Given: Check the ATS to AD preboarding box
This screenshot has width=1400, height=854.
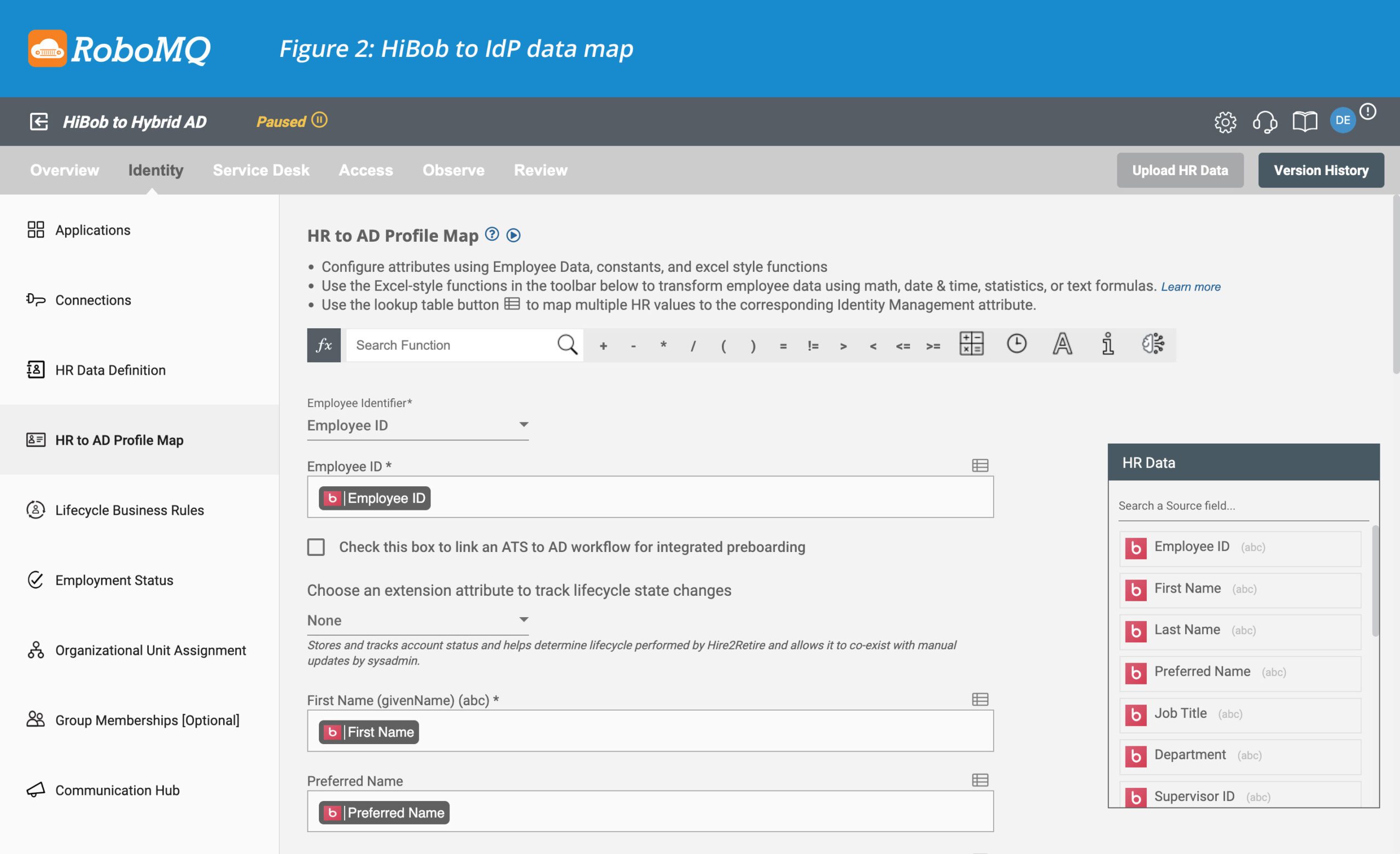Looking at the screenshot, I should point(316,547).
